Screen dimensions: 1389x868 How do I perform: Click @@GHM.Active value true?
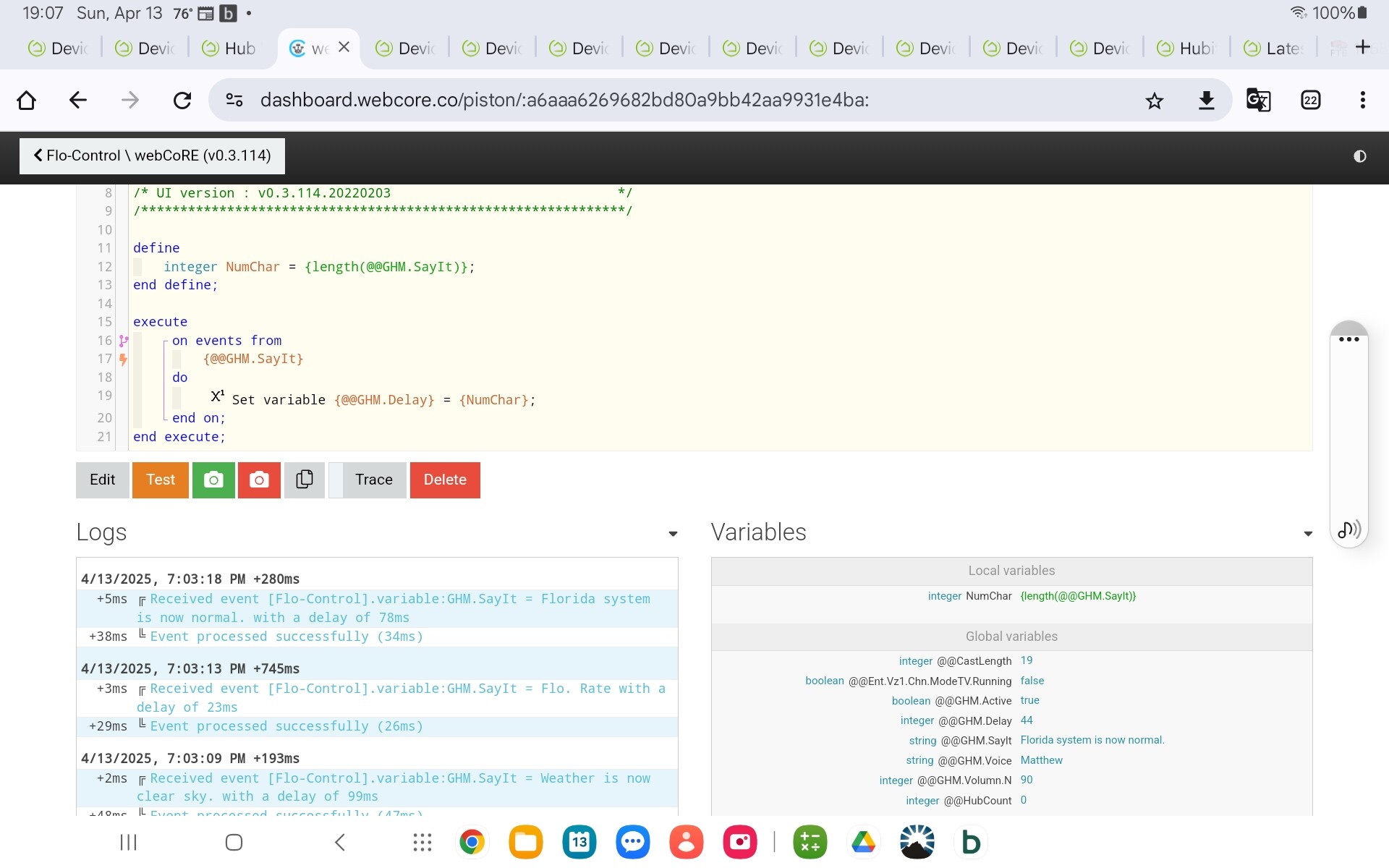1029,700
